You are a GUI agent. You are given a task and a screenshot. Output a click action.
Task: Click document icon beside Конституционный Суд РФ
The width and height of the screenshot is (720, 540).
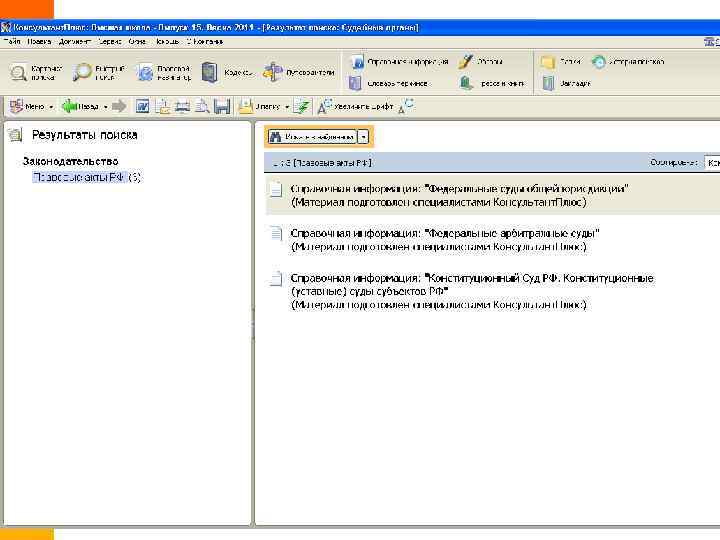pos(276,278)
